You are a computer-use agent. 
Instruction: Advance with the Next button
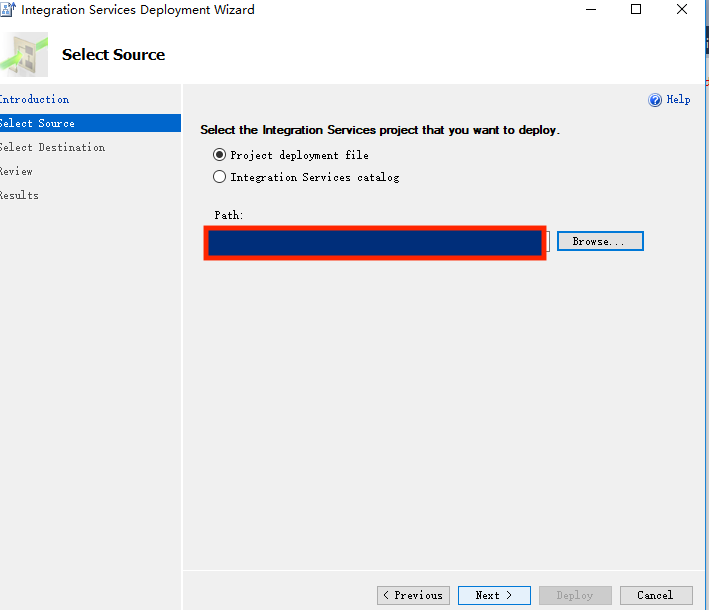click(x=494, y=595)
